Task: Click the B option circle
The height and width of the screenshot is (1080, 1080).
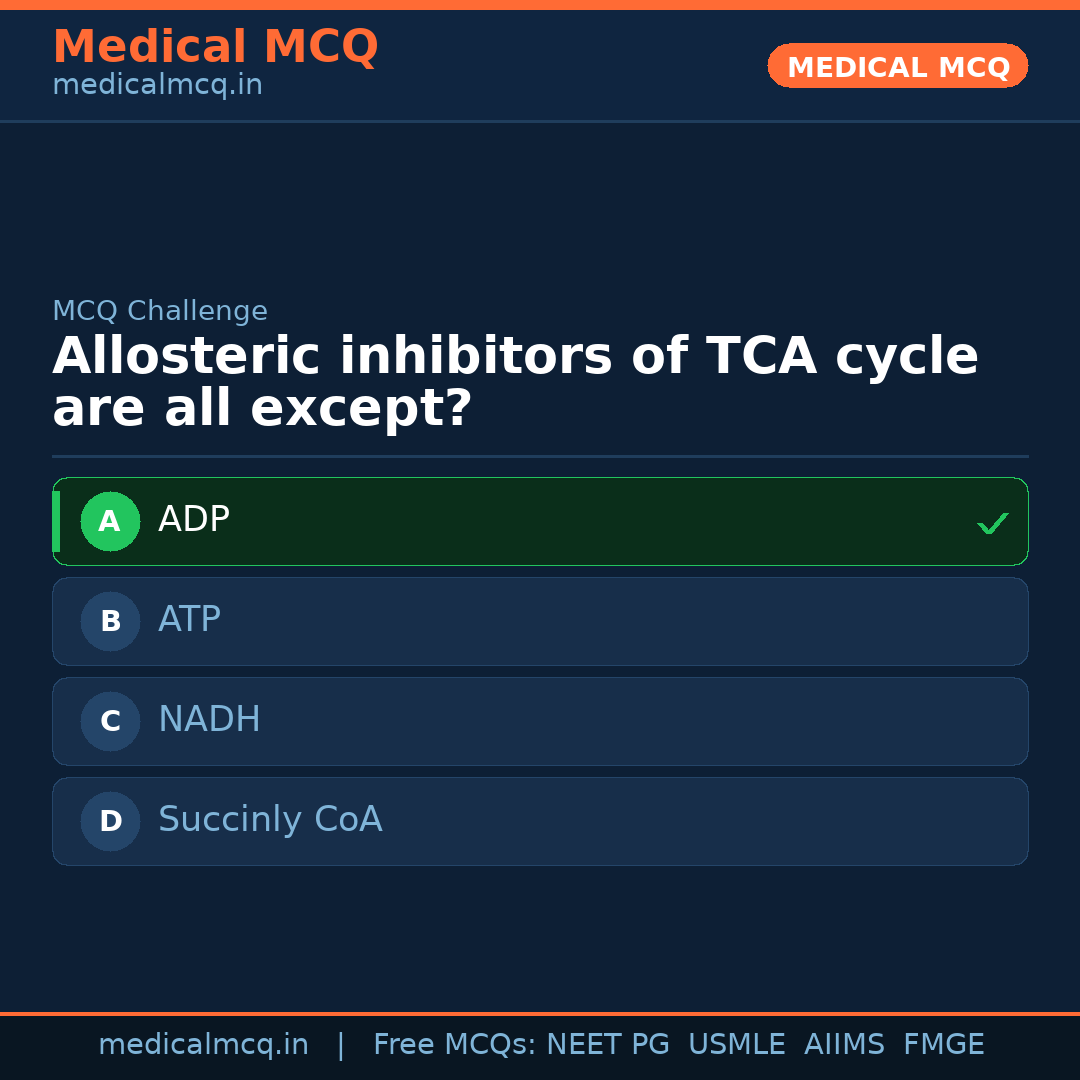Action: coord(110,621)
